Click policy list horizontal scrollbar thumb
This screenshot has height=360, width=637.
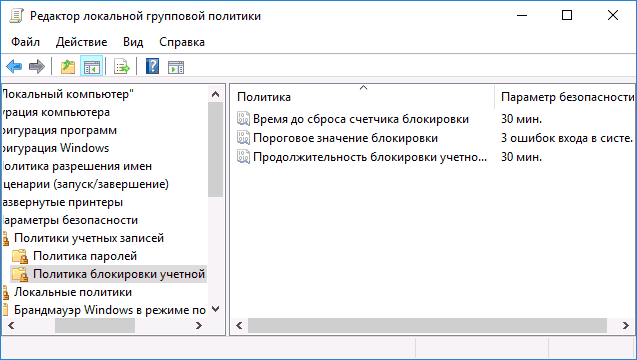[x=427, y=325]
